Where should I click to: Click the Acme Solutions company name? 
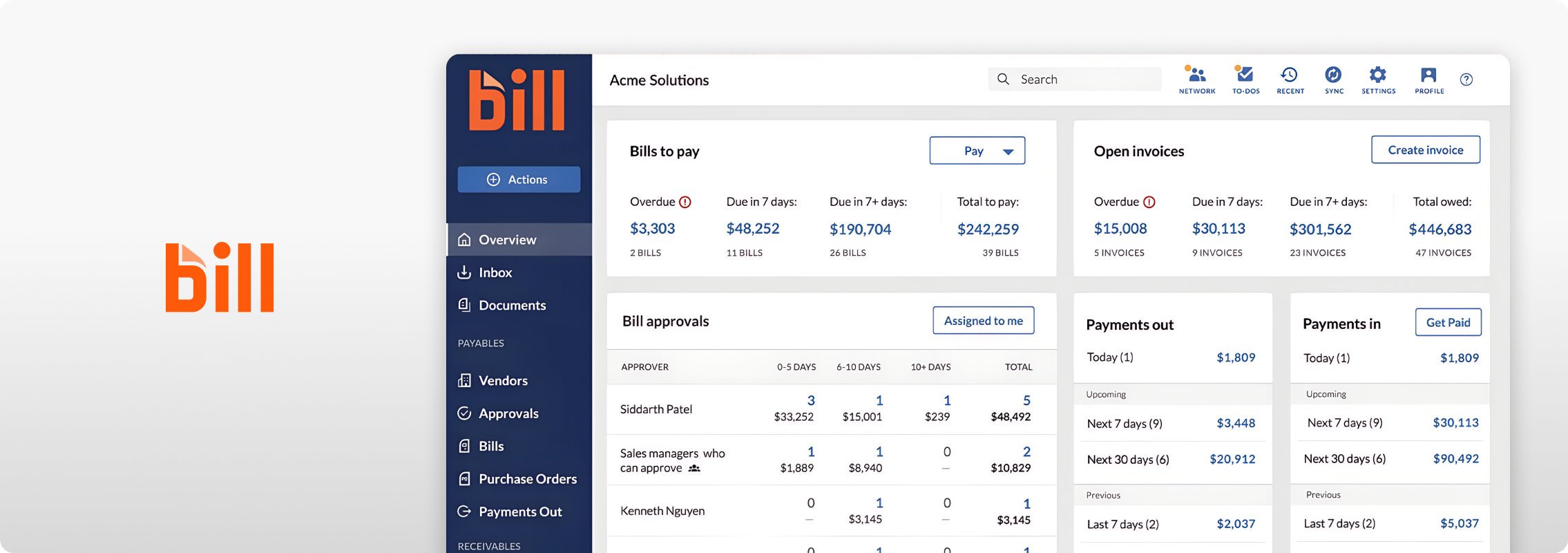pos(659,80)
